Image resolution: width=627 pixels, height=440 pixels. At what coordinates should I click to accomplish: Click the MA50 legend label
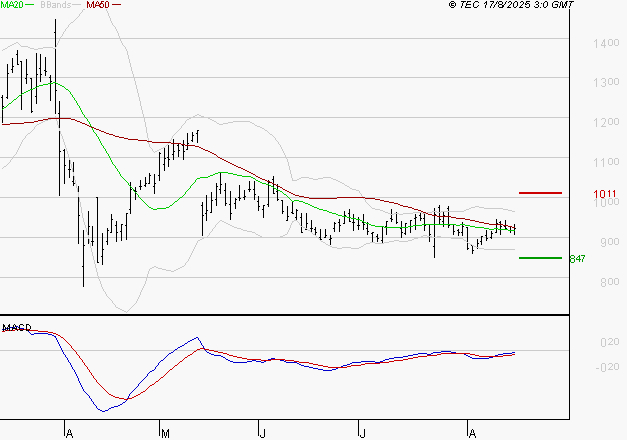(x=98, y=5)
